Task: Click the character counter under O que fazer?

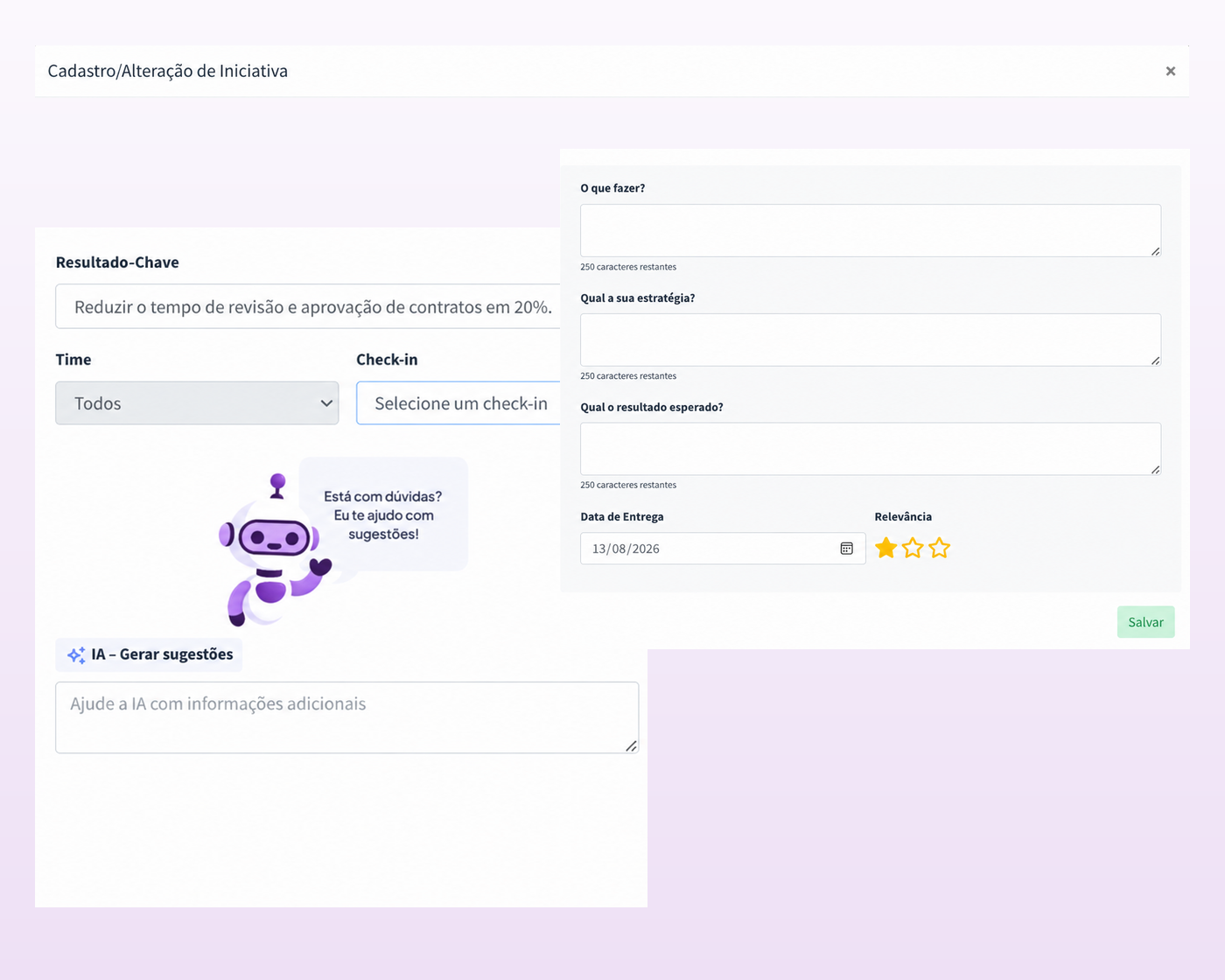Action: [x=628, y=267]
